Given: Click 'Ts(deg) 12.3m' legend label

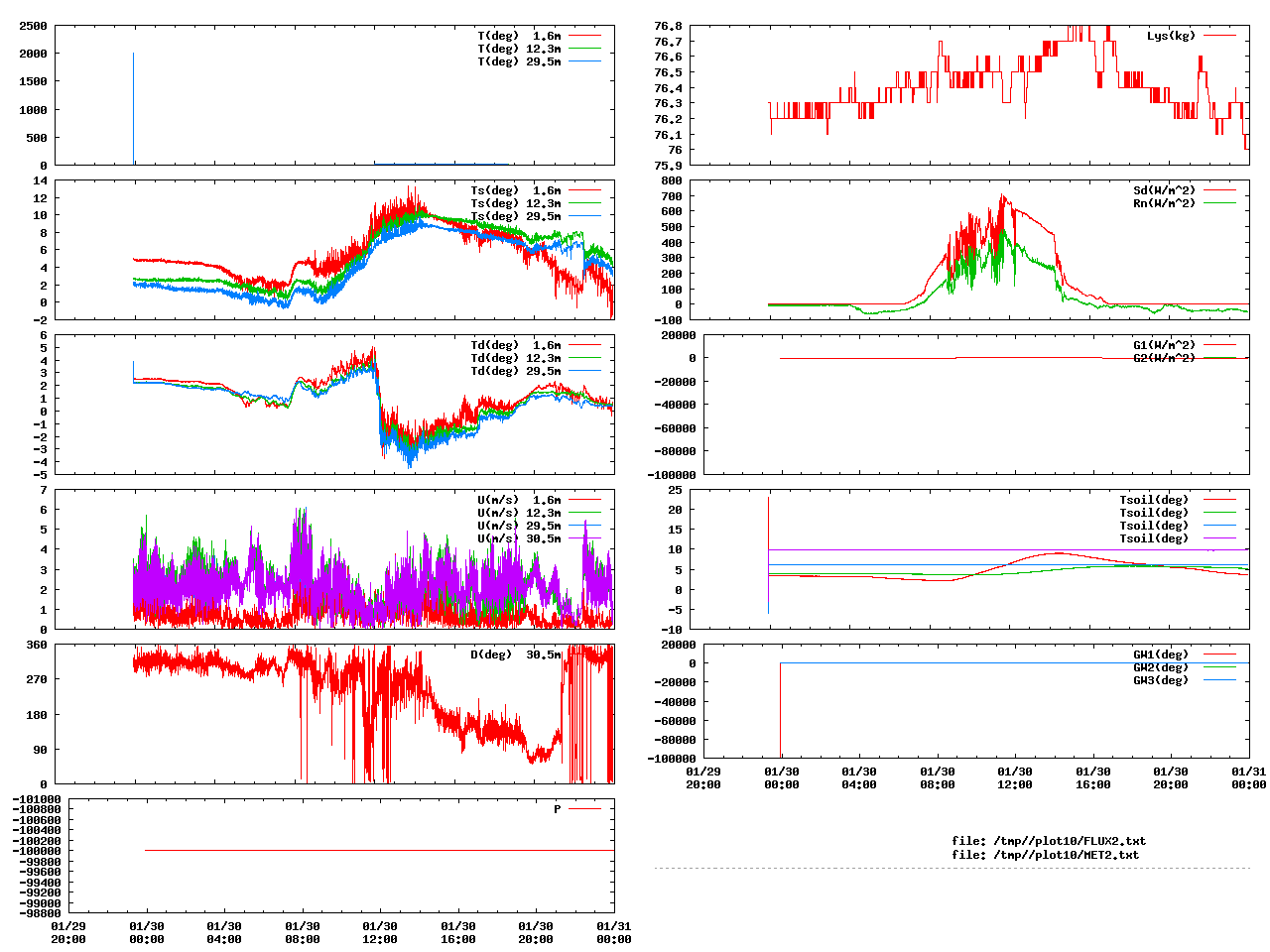Looking at the screenshot, I should 516,203.
